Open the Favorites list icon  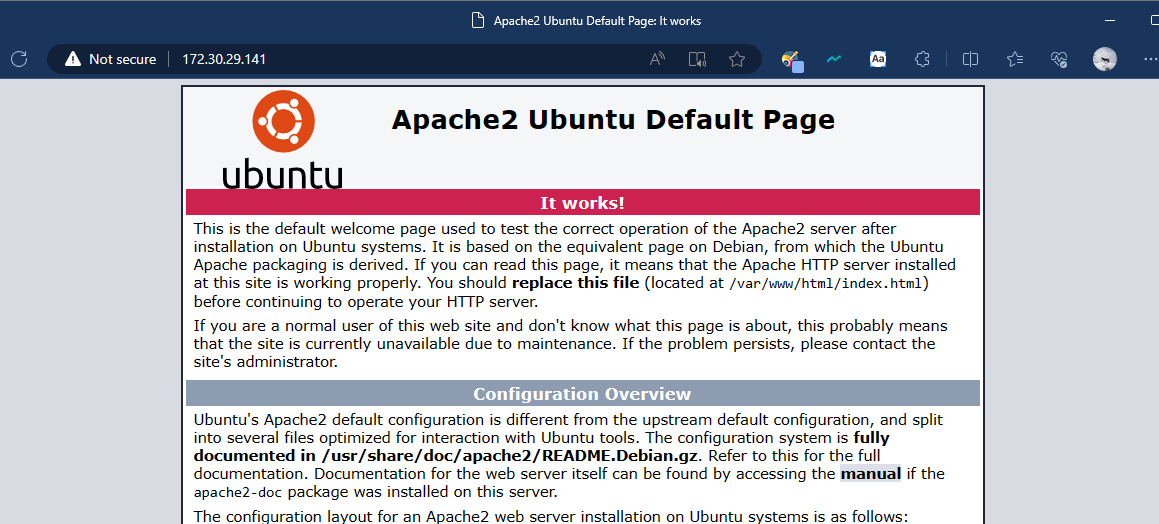point(1015,59)
